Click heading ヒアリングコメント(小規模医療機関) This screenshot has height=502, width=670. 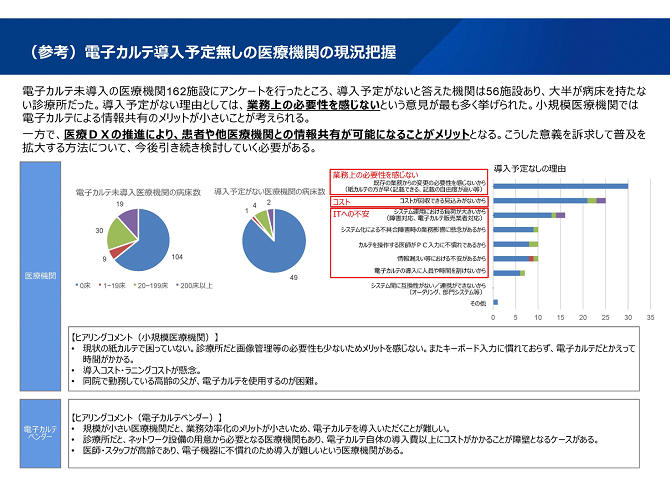(x=145, y=337)
